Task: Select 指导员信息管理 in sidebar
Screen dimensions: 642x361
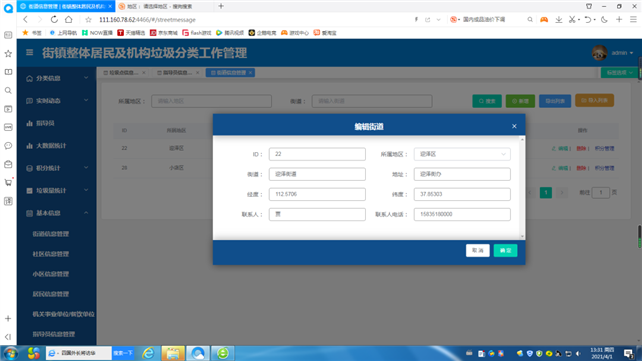Action: pyautogui.click(x=54, y=334)
